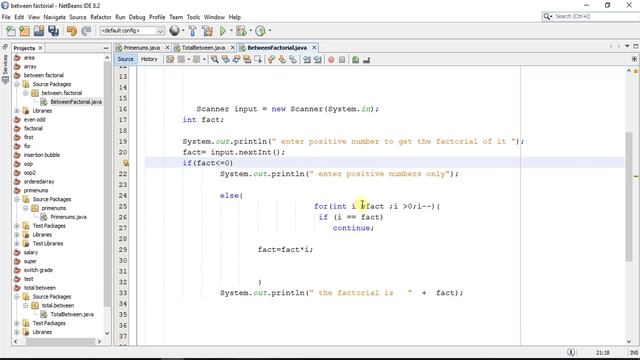
Task: Click the Open Project toolbar icon
Action: (39, 31)
